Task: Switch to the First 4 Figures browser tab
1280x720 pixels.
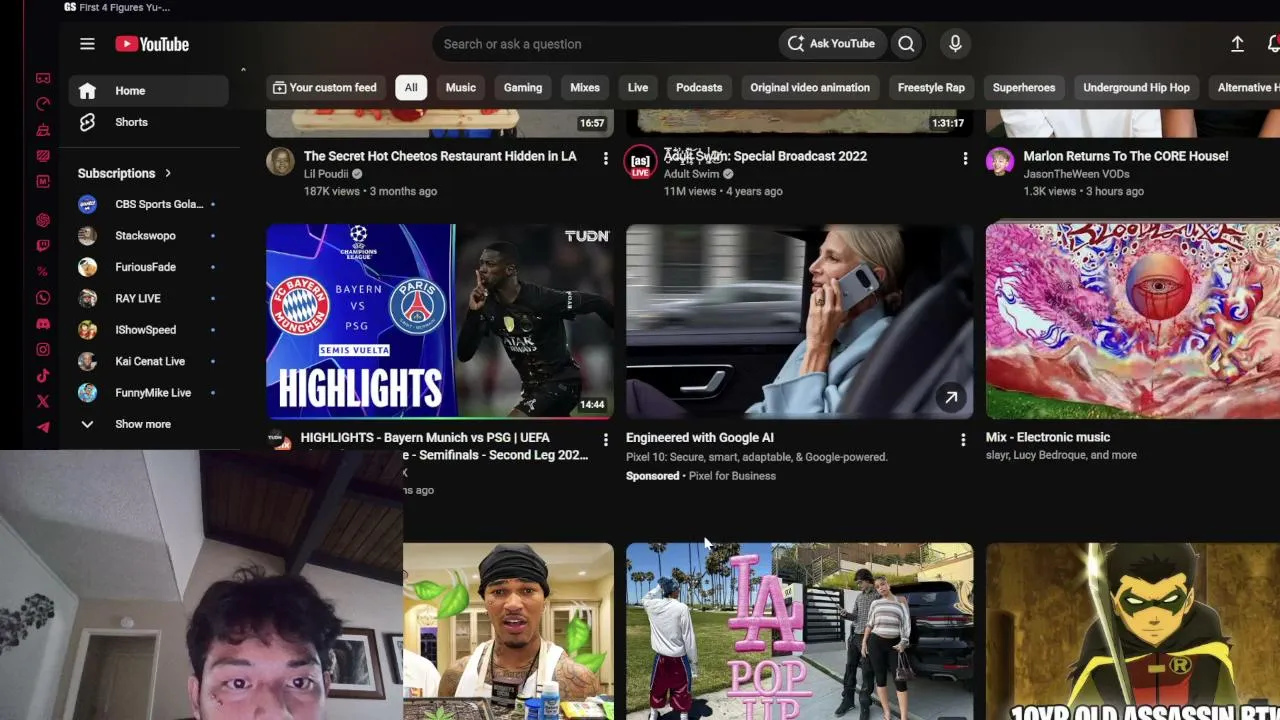Action: [117, 8]
